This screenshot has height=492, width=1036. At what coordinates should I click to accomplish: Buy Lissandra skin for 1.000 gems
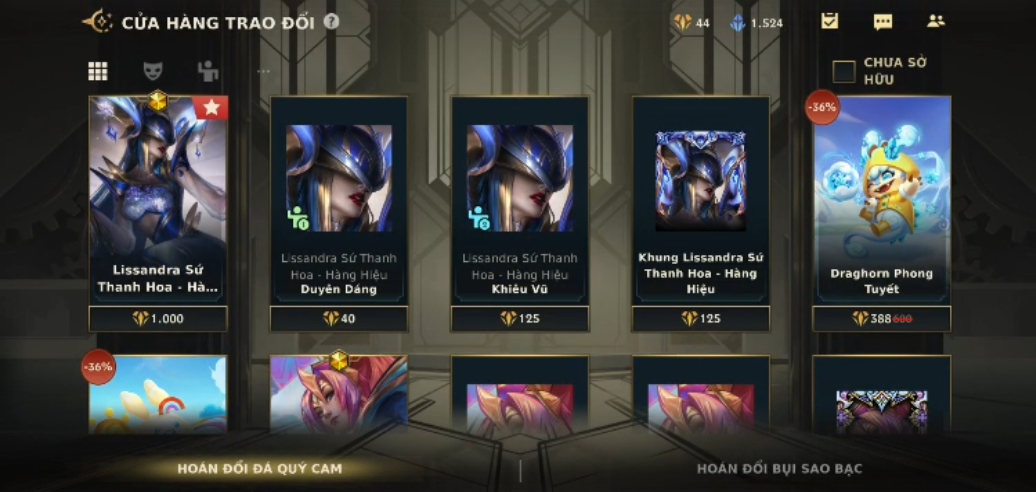158,319
